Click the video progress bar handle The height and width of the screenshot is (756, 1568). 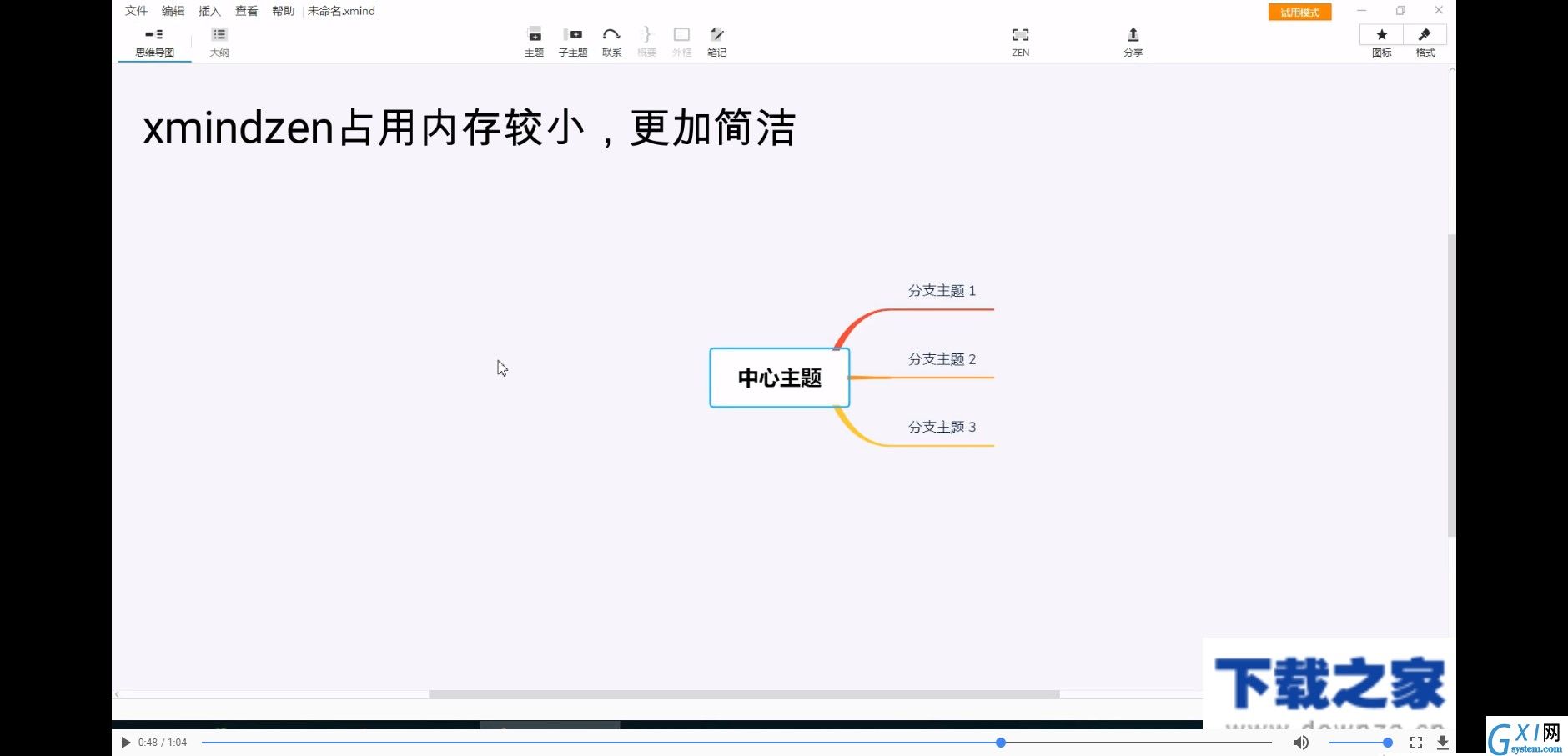point(1000,743)
